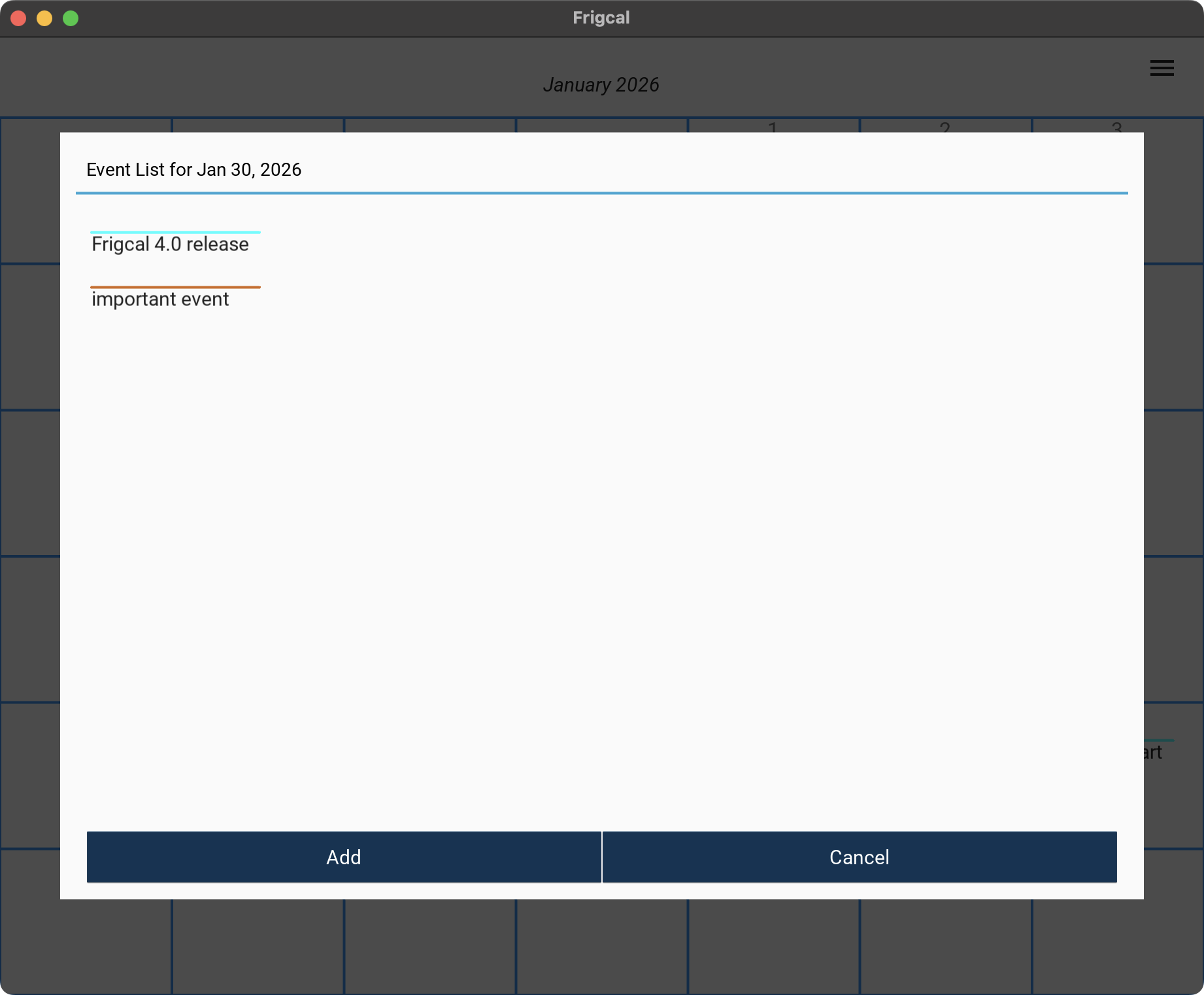Screen dimensions: 1204x995
Task: Maximize window with the green button
Action: (71, 18)
